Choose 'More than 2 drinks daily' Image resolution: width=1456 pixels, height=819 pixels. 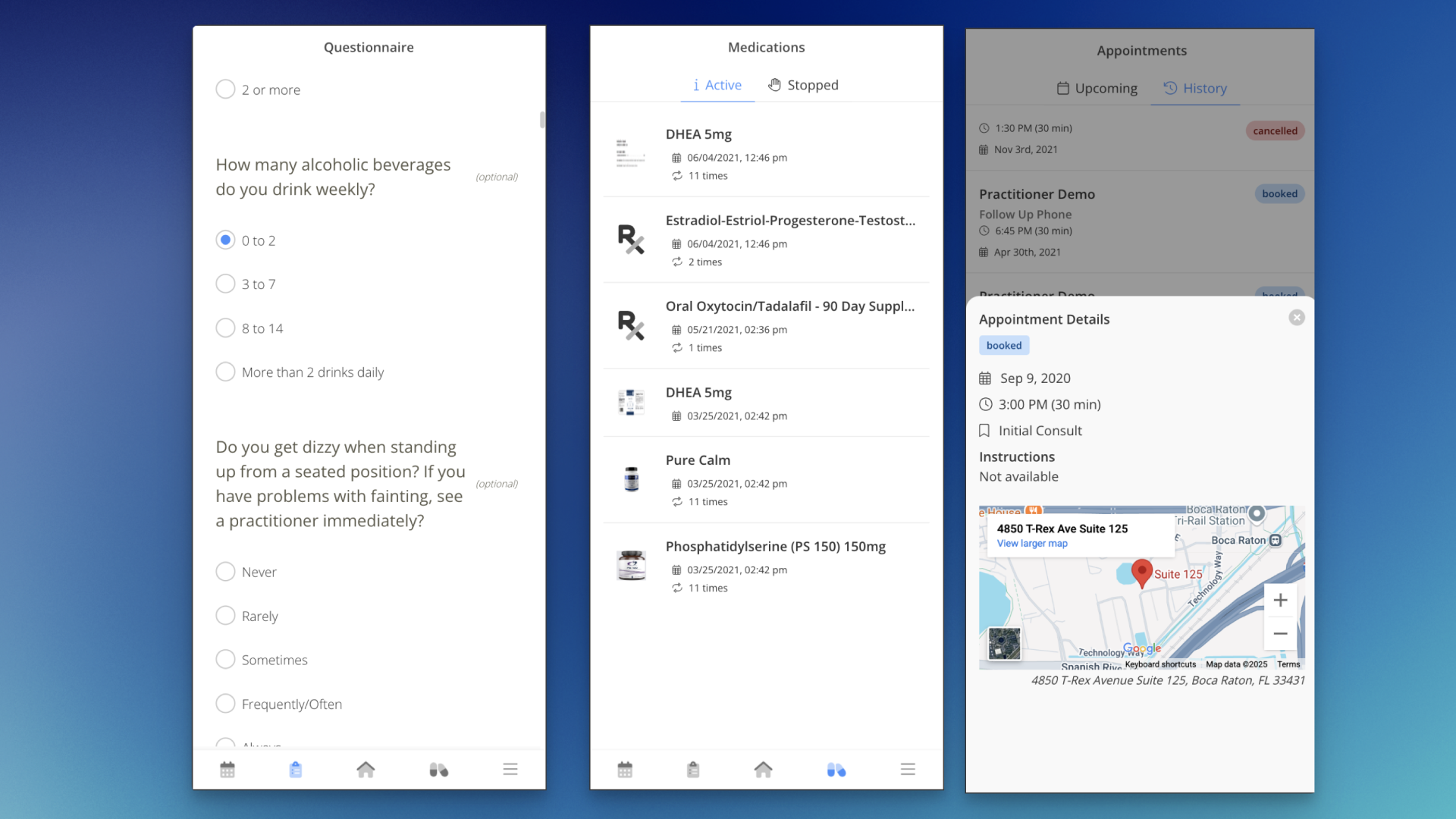coord(225,372)
